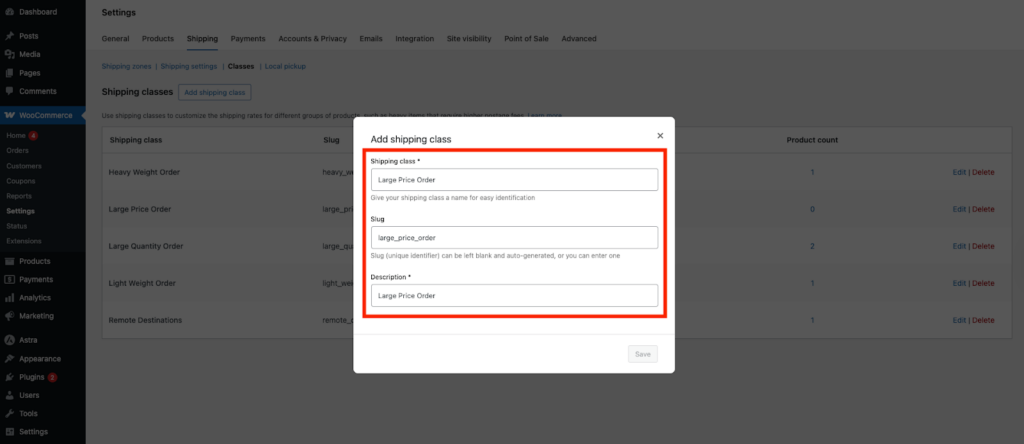The image size is (1024, 444).
Task: Select the Shipping tab
Action: [202, 39]
